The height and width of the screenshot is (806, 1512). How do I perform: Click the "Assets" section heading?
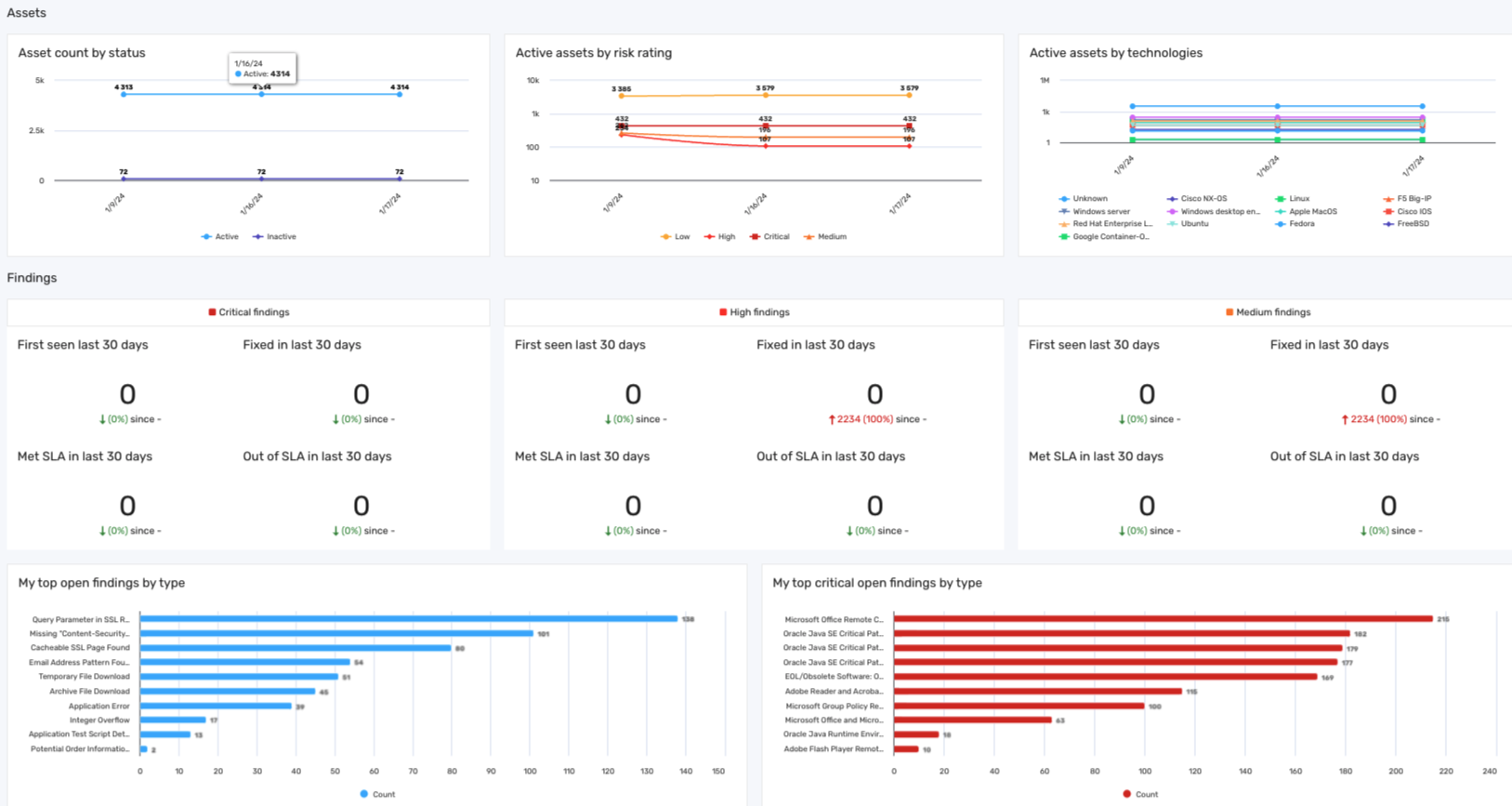pos(26,13)
